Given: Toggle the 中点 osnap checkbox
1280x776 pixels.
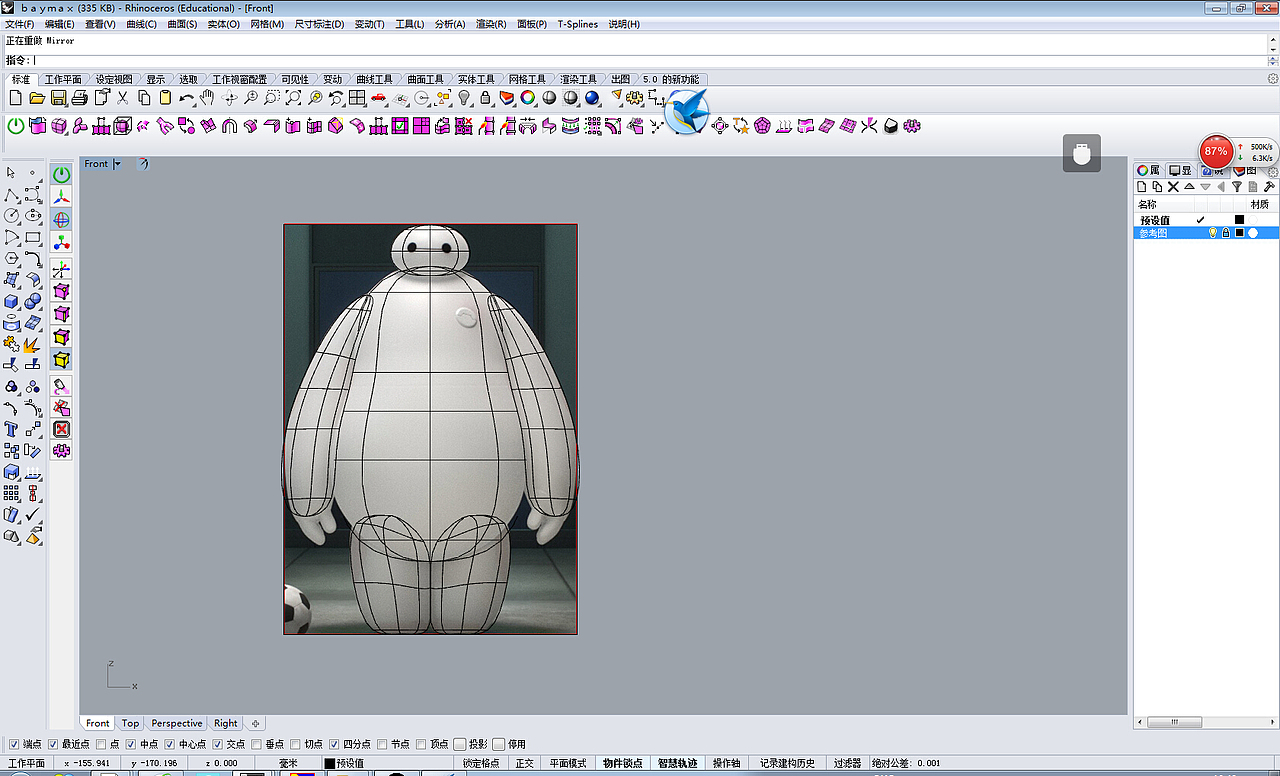Looking at the screenshot, I should (x=131, y=745).
